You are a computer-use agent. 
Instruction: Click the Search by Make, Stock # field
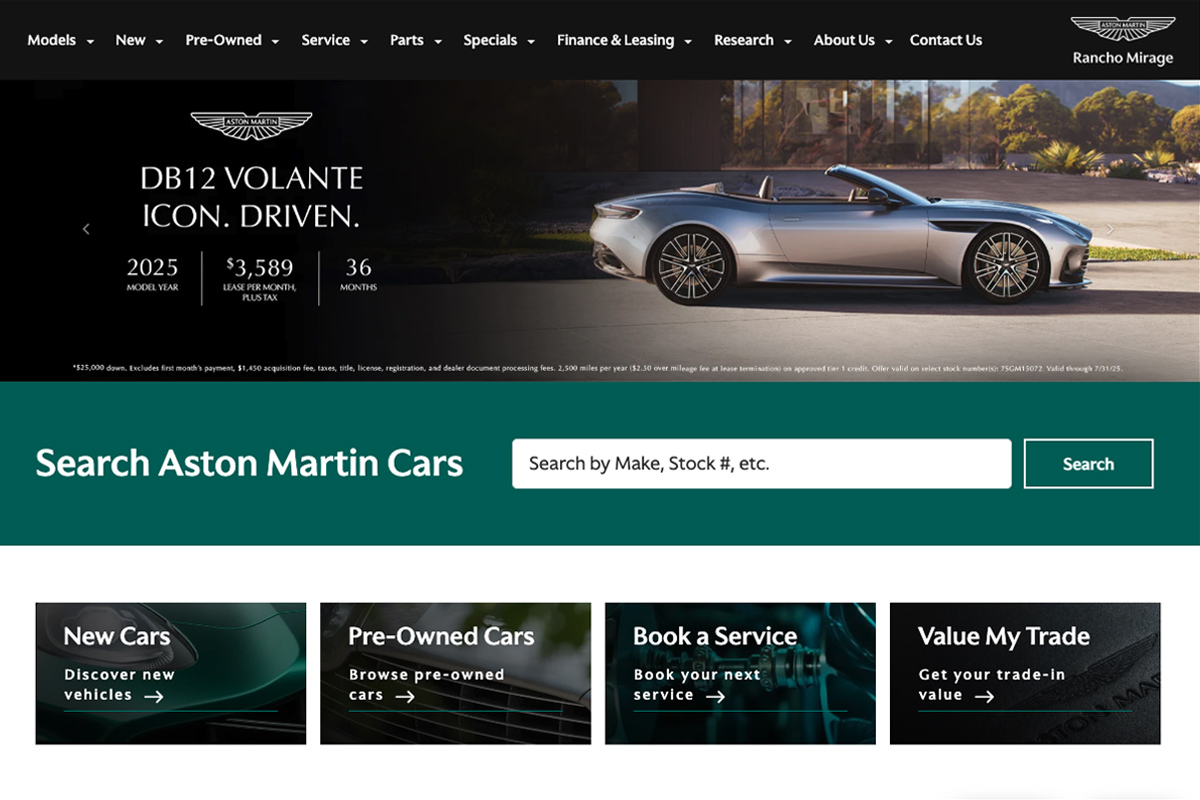[762, 464]
